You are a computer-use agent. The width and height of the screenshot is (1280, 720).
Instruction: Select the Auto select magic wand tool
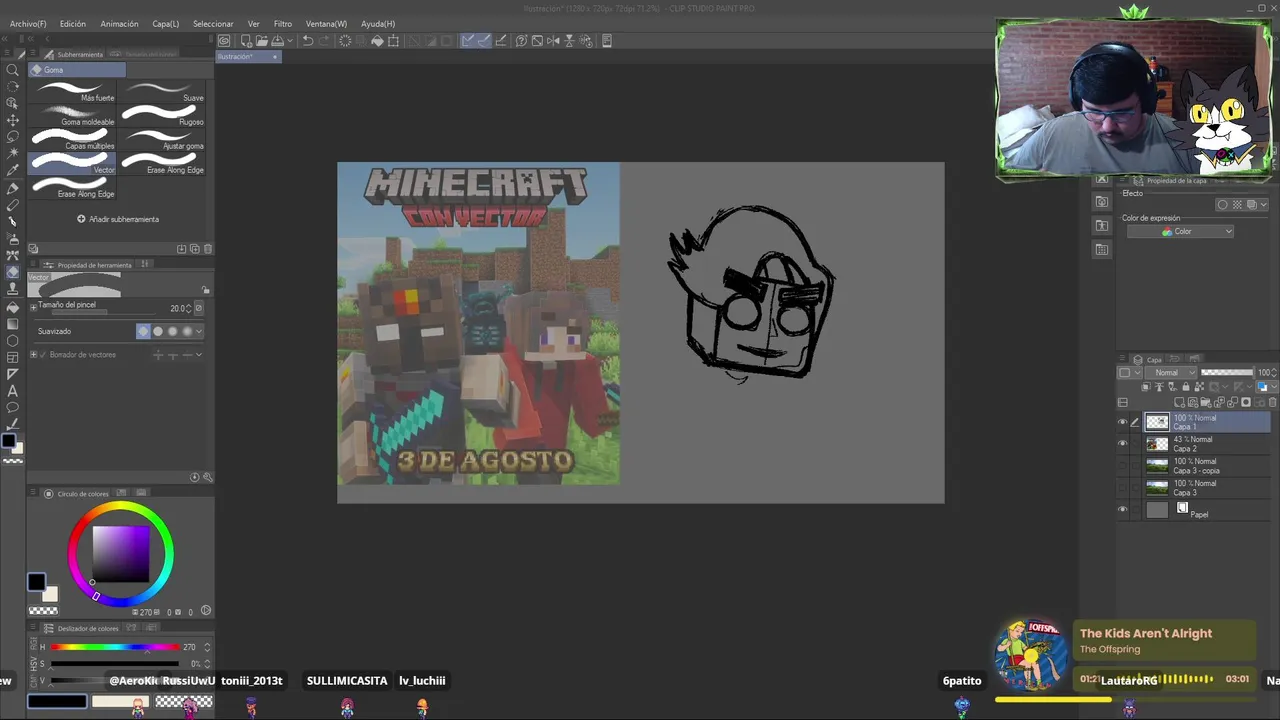point(12,153)
